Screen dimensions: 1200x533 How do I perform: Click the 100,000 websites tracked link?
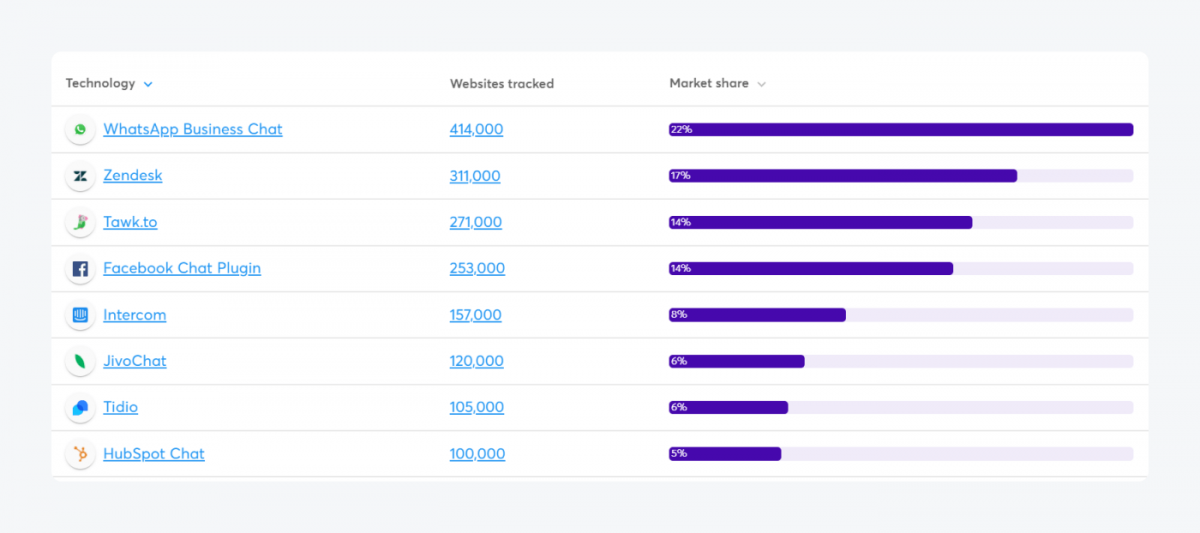[x=478, y=454]
